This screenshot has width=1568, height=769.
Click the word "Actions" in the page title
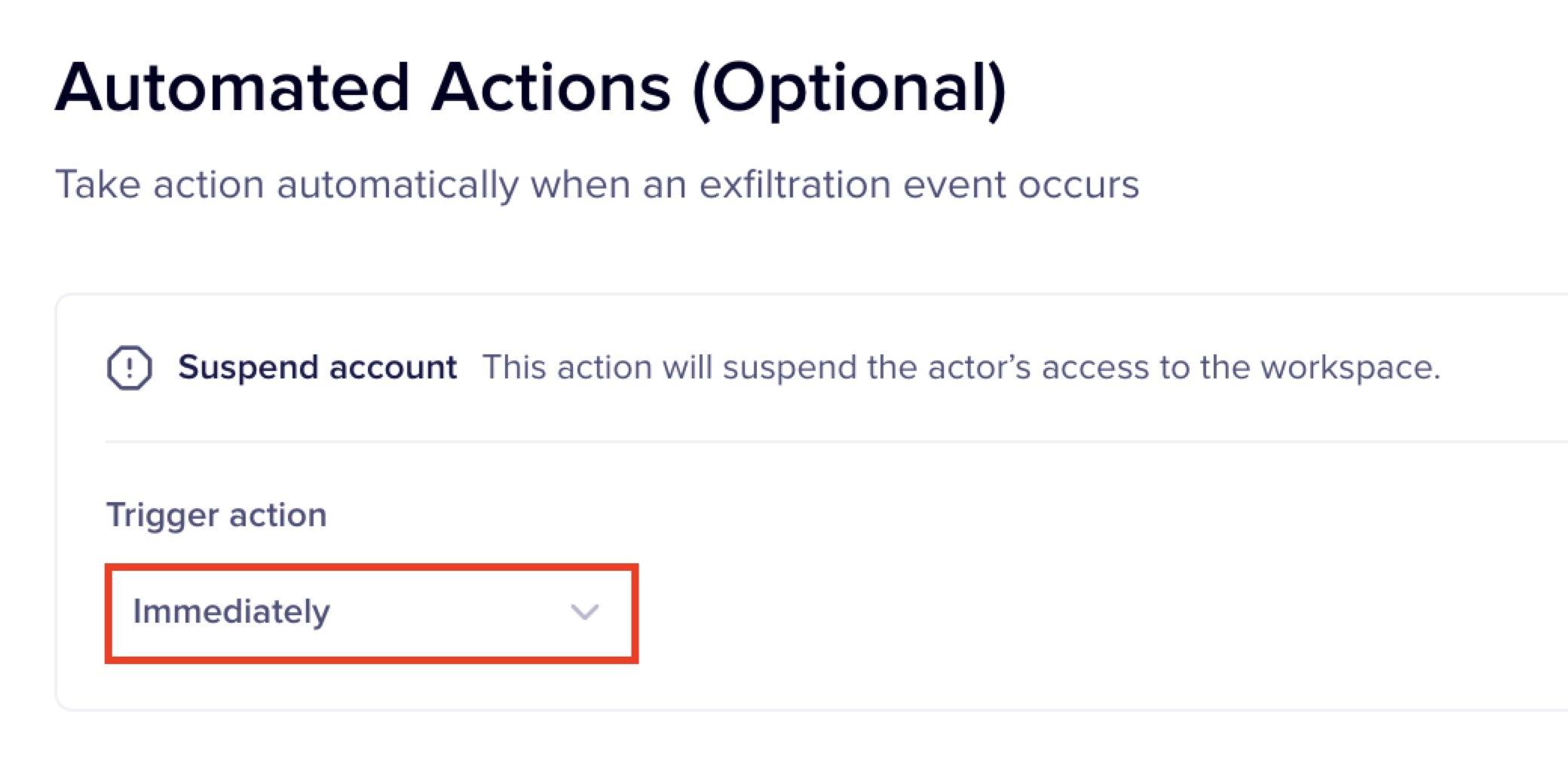(551, 89)
